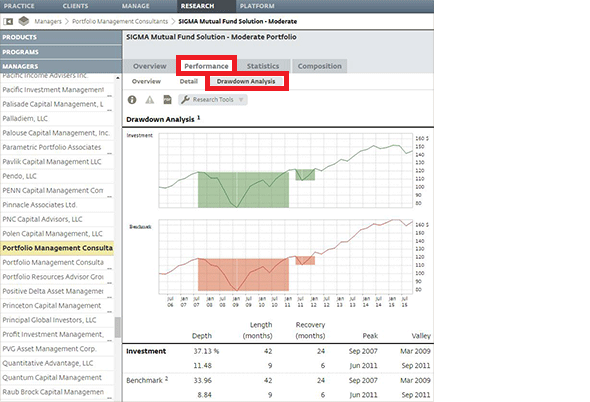Click large green drawdown region in Investment chart
Screen dimensions: 590x402
[x=243, y=190]
